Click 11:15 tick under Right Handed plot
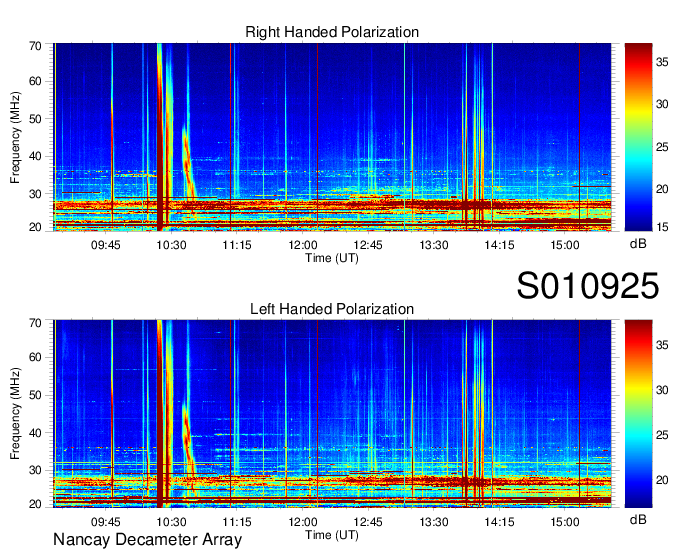 click(x=237, y=245)
